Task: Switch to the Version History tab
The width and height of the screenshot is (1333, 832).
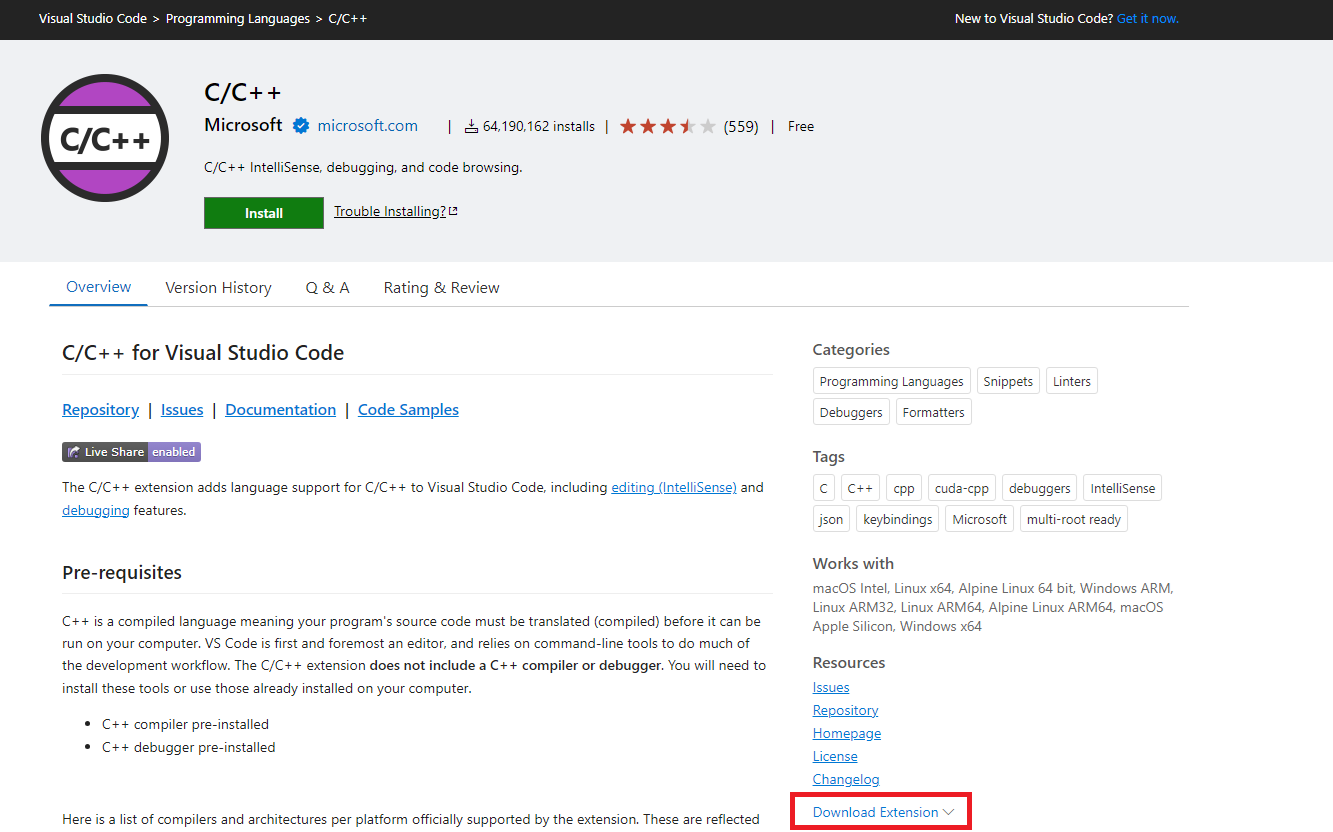Action: coord(218,288)
